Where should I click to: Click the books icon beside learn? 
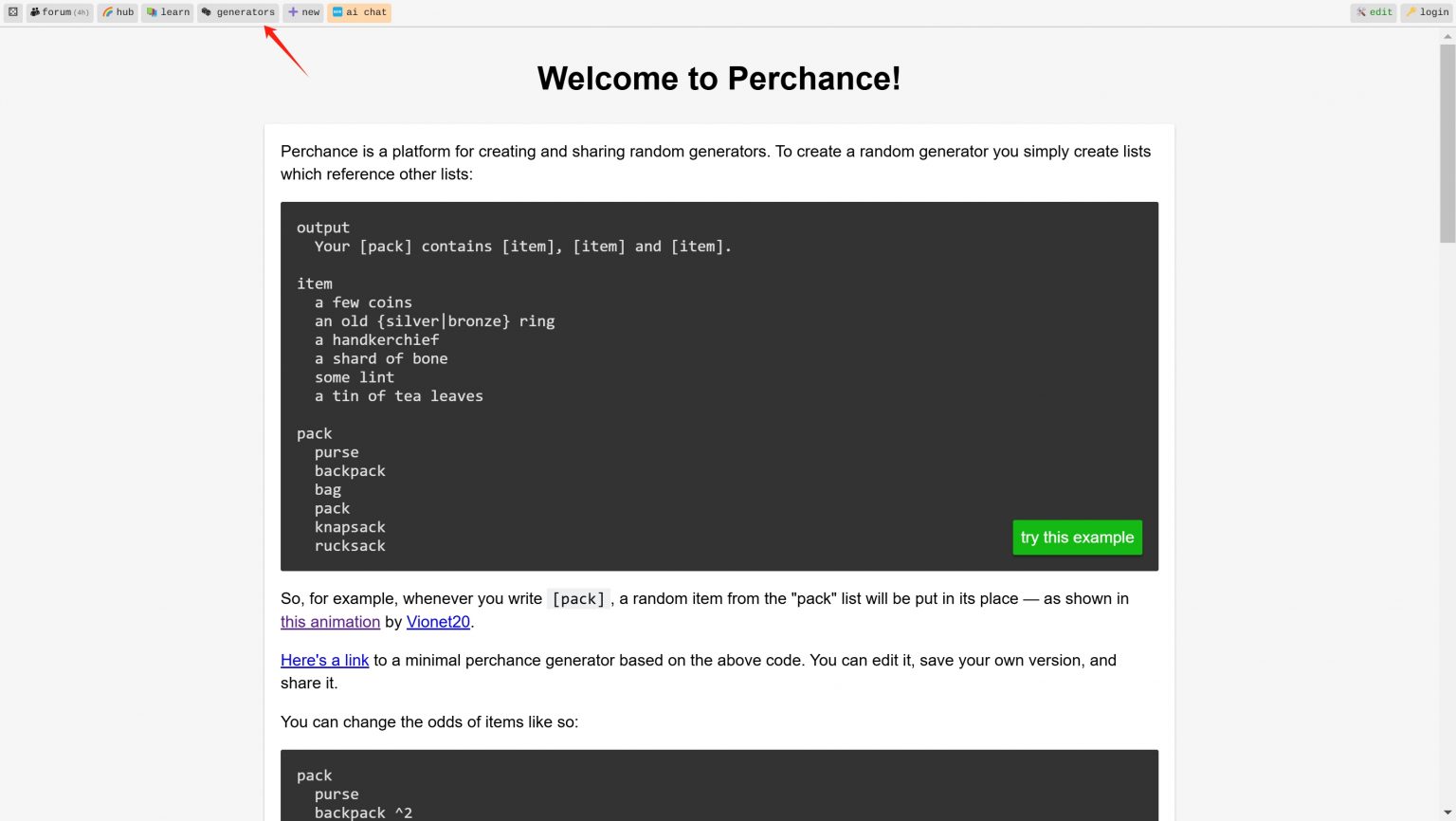[150, 12]
